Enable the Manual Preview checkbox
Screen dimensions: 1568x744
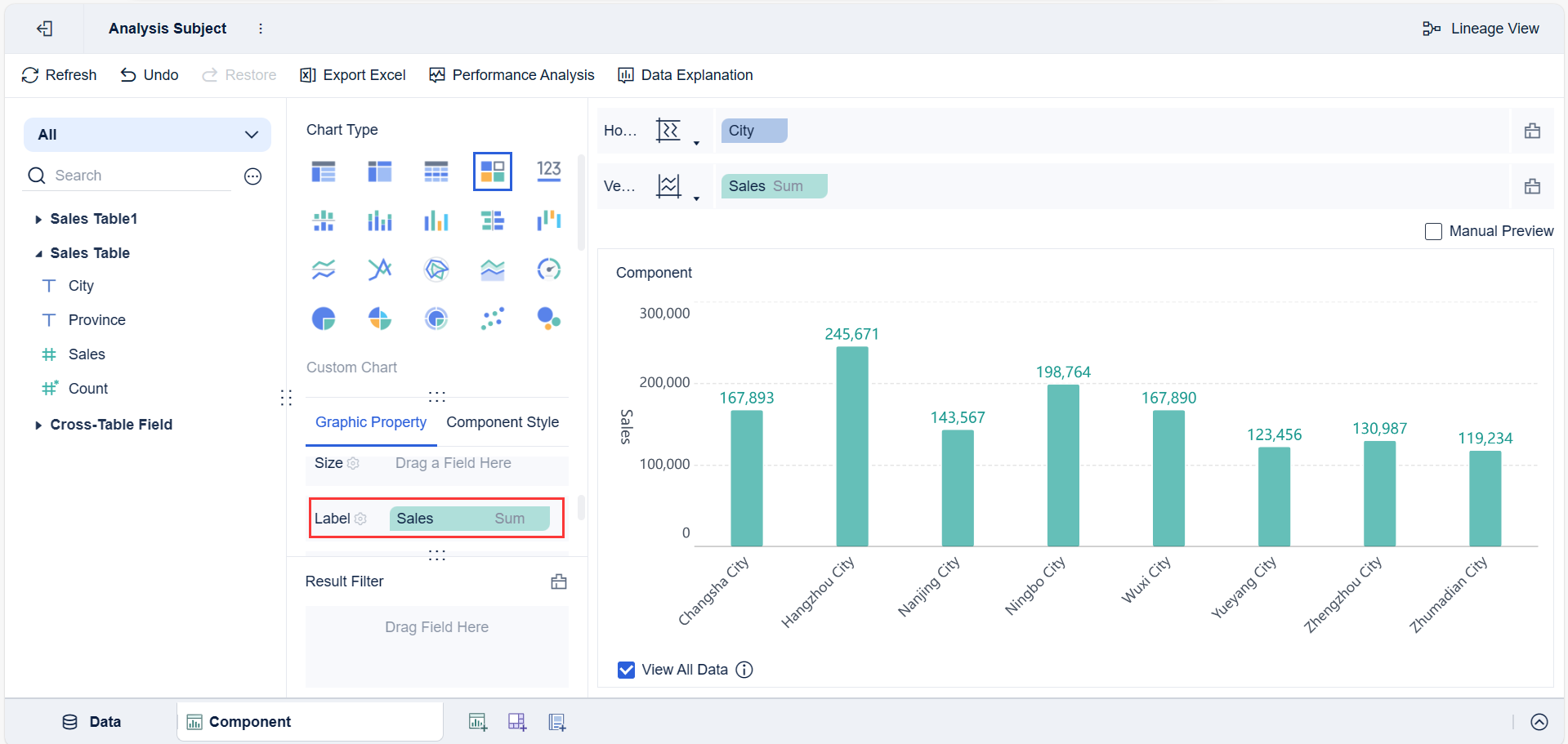(1433, 231)
